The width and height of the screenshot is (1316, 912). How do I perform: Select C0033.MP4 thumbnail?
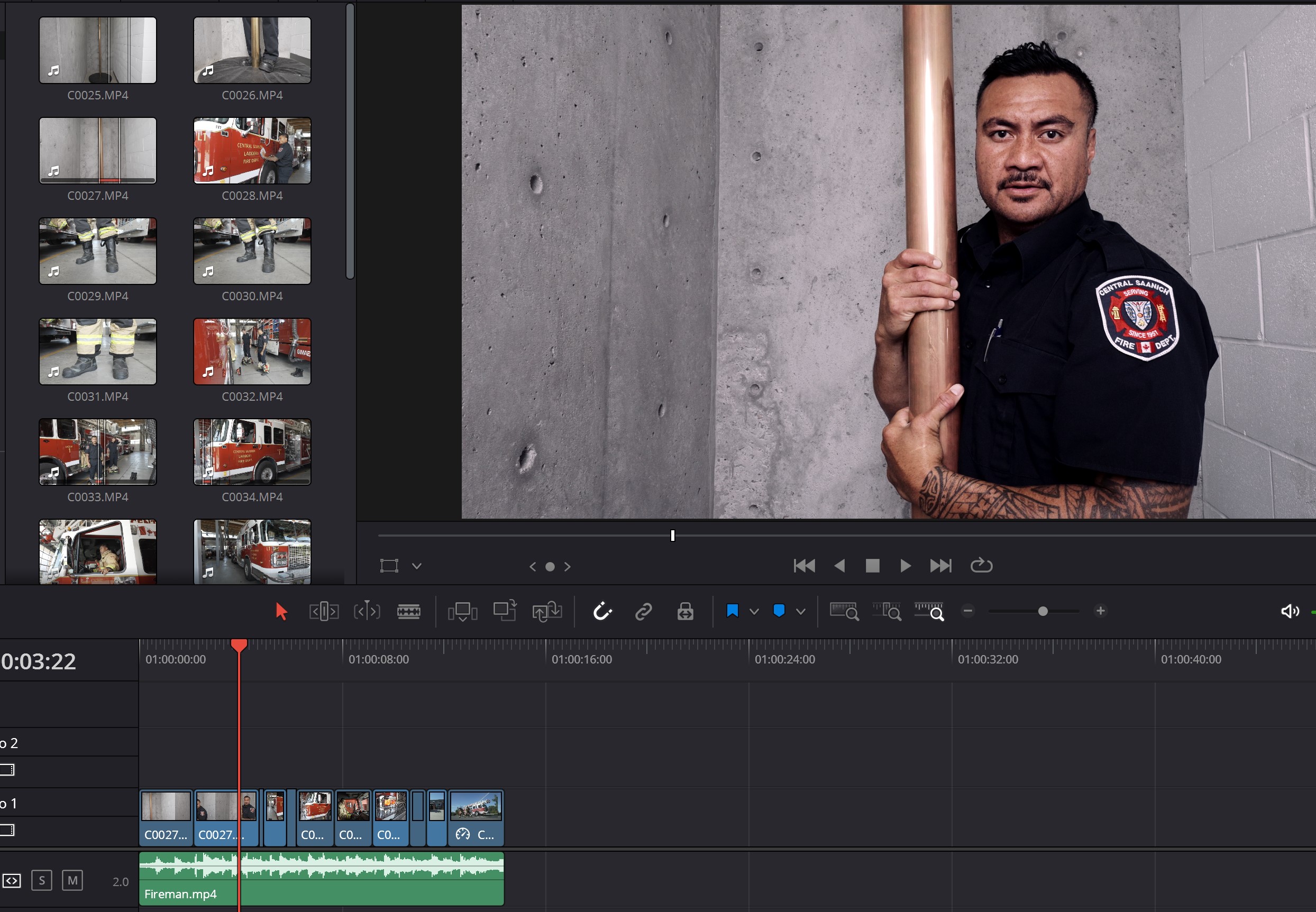pyautogui.click(x=98, y=453)
